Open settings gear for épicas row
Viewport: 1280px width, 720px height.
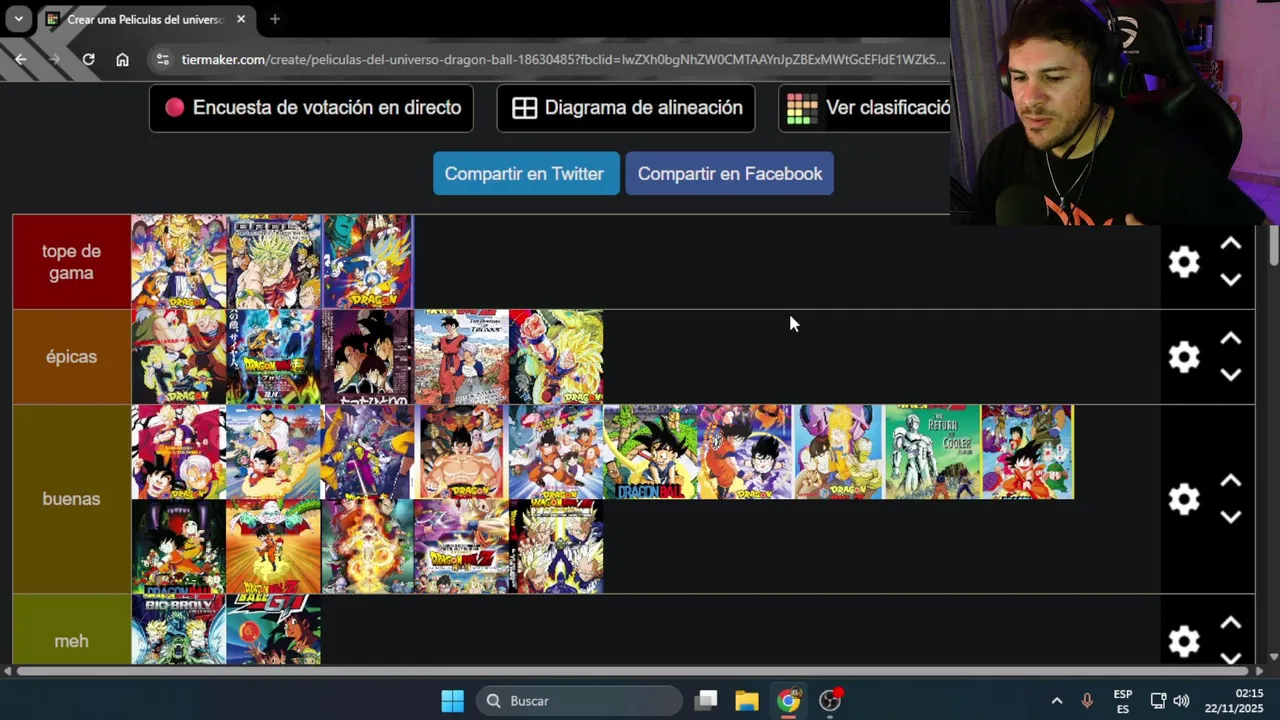click(x=1184, y=357)
